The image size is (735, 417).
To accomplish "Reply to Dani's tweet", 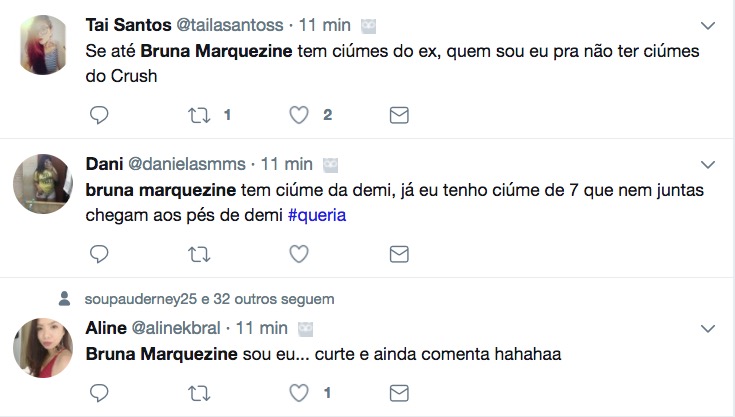I will 99,254.
